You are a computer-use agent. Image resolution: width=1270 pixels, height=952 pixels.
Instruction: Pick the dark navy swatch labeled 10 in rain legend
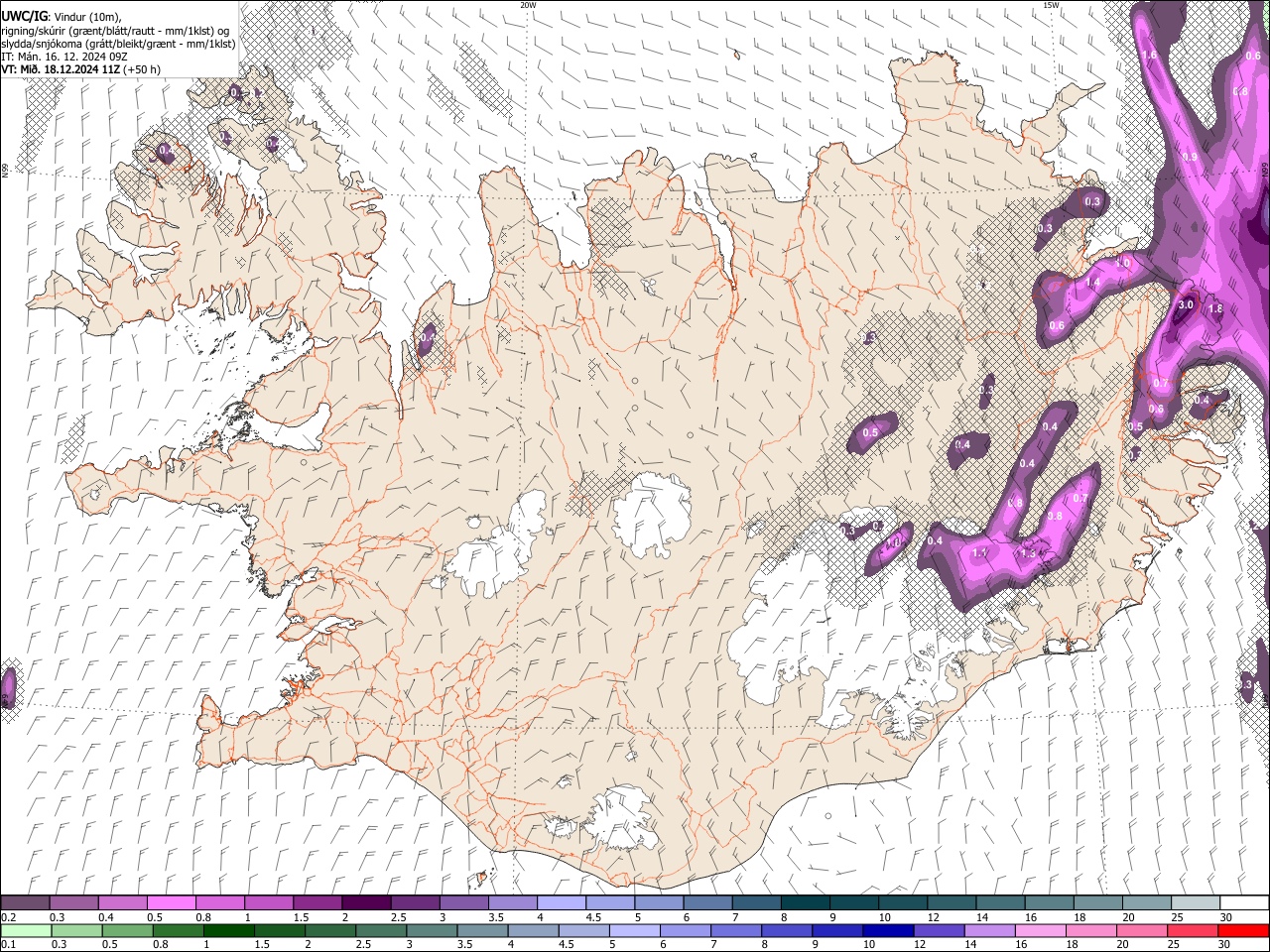coord(888,930)
